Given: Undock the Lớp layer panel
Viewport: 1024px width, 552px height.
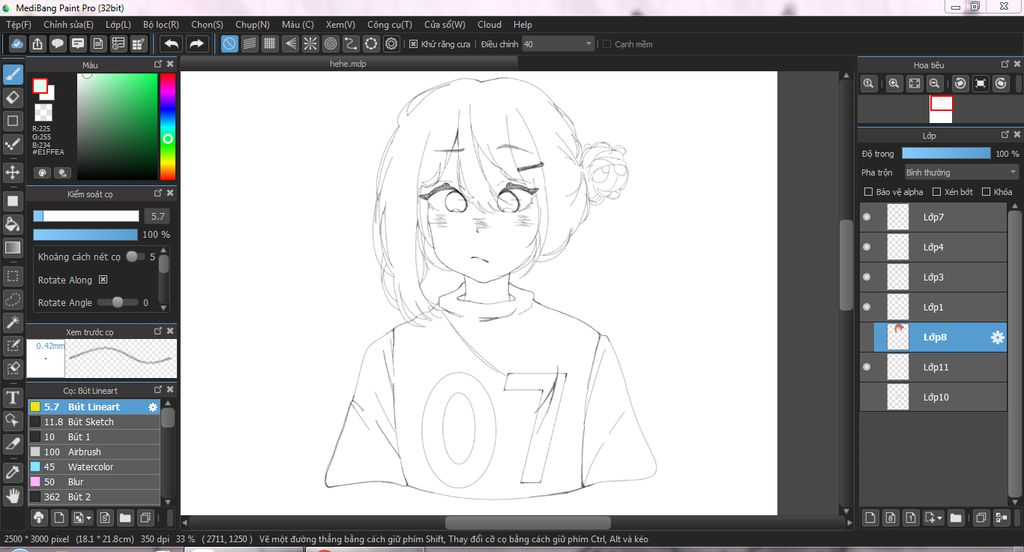Looking at the screenshot, I should [x=1004, y=135].
